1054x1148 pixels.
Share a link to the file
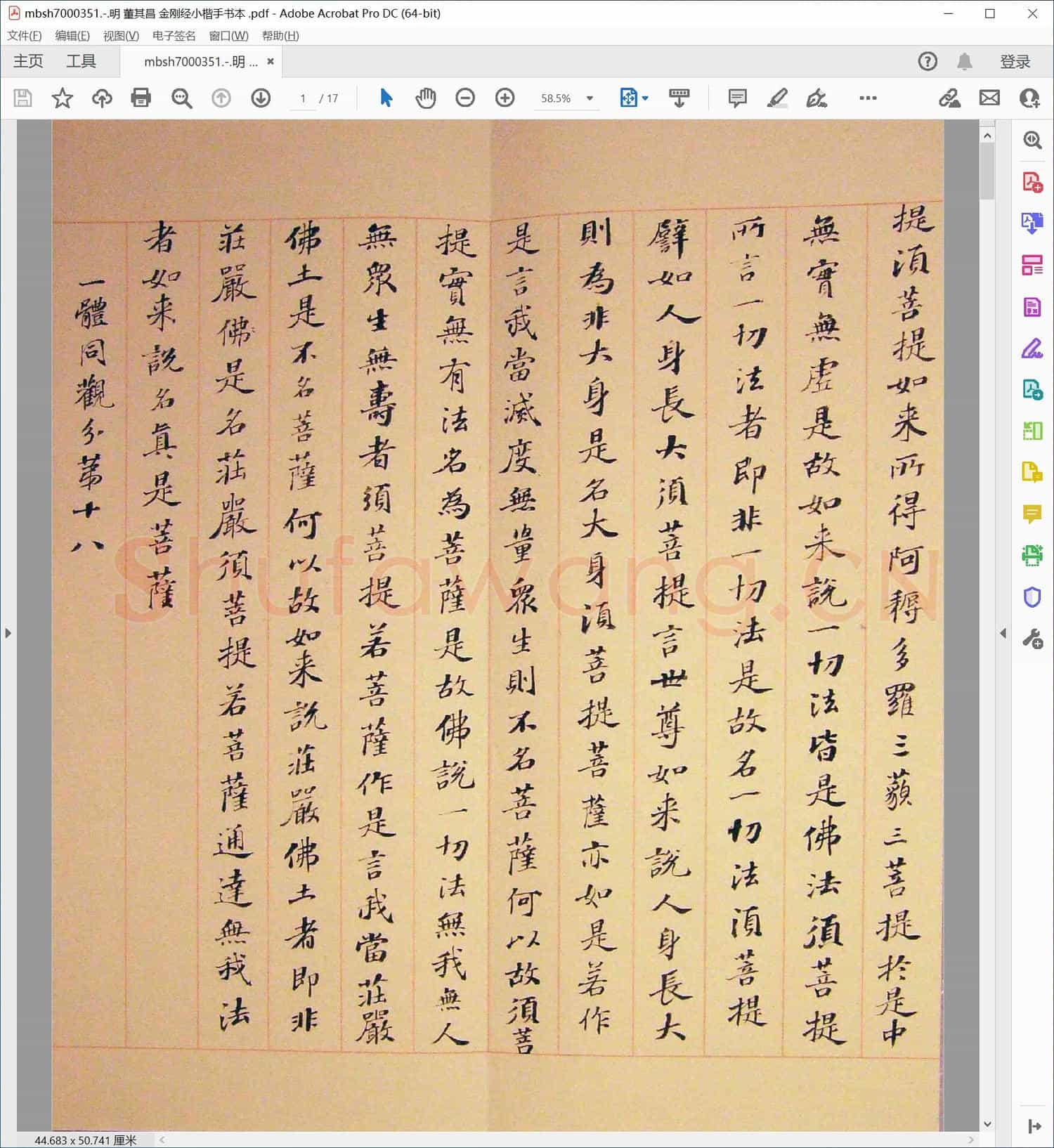(949, 98)
